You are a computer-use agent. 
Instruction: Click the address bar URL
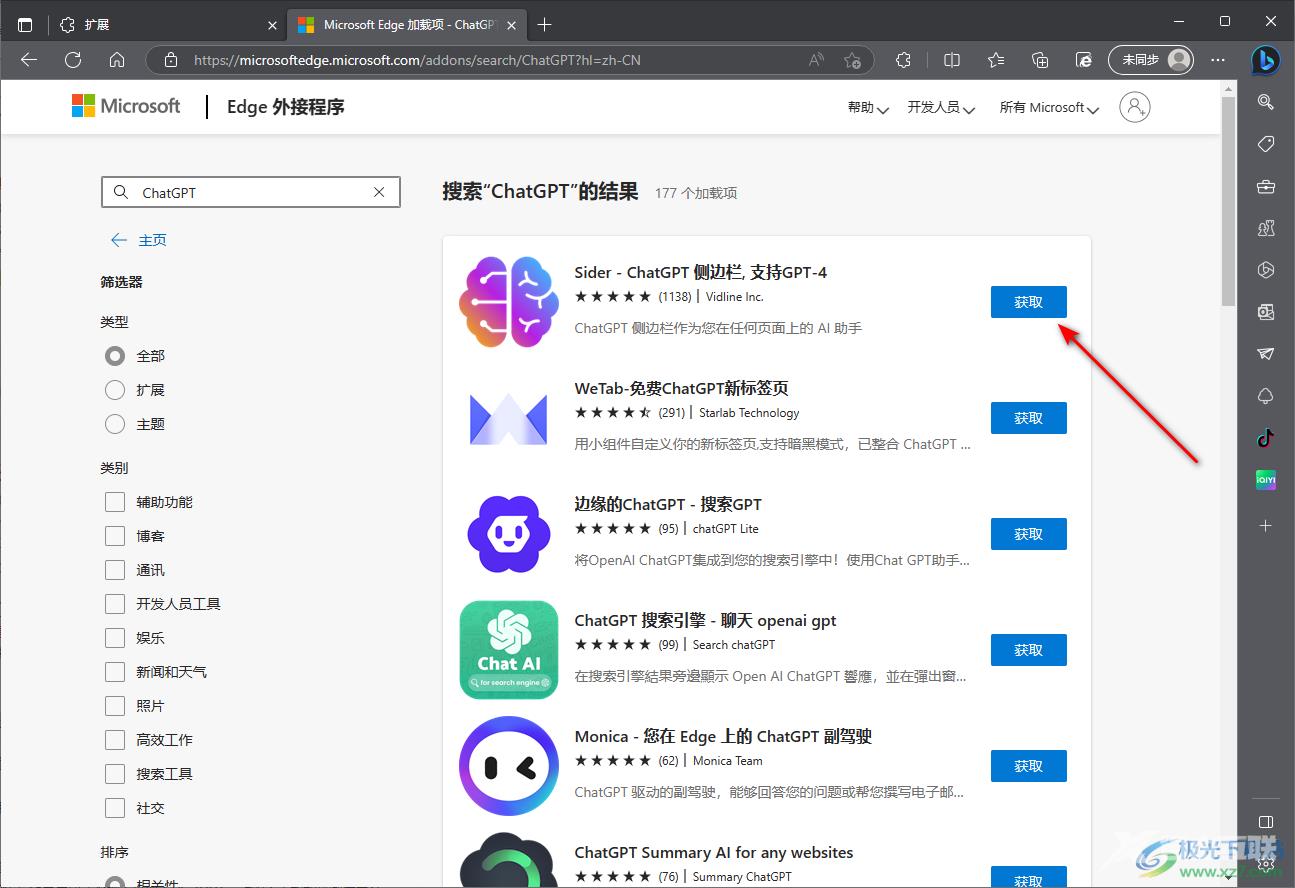417,60
